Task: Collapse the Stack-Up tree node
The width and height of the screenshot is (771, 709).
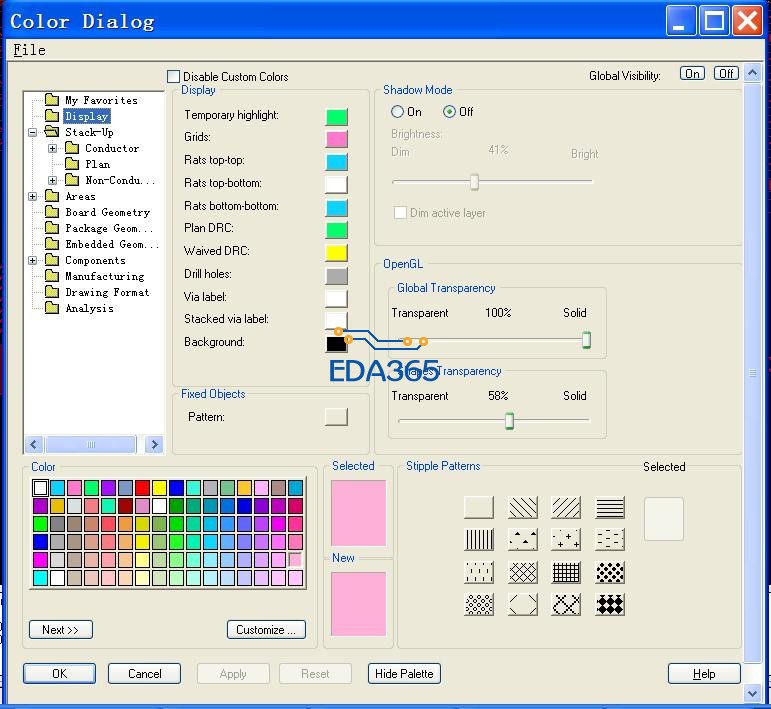Action: tap(32, 132)
